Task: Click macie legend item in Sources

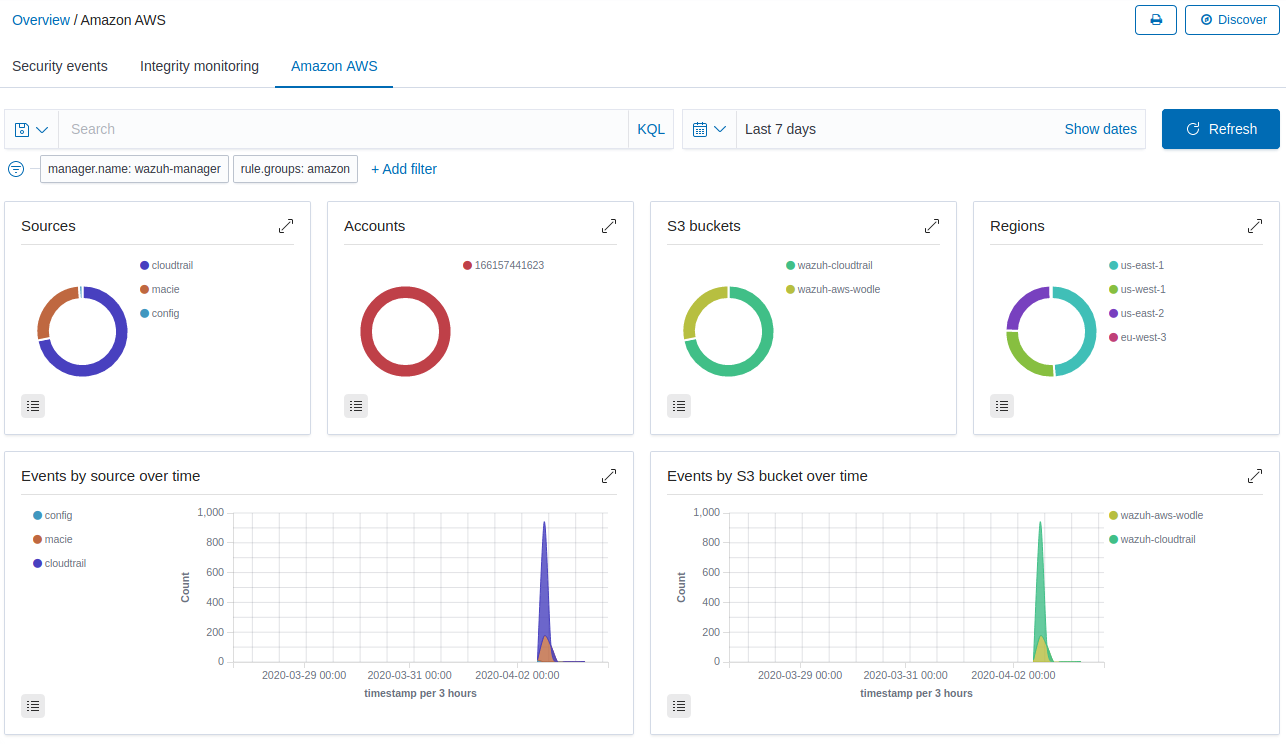Action: [x=159, y=289]
